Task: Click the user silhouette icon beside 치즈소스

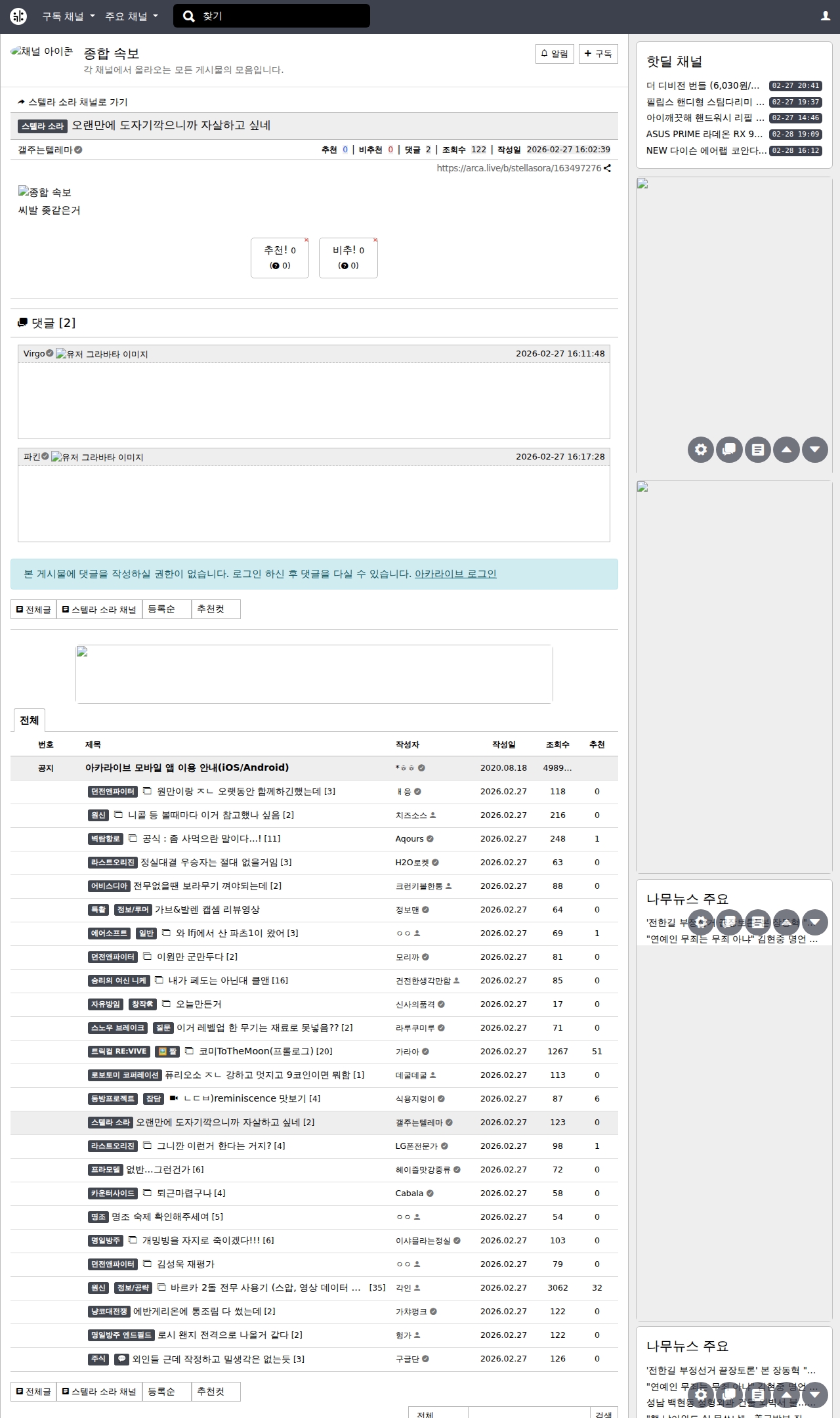Action: (x=433, y=815)
